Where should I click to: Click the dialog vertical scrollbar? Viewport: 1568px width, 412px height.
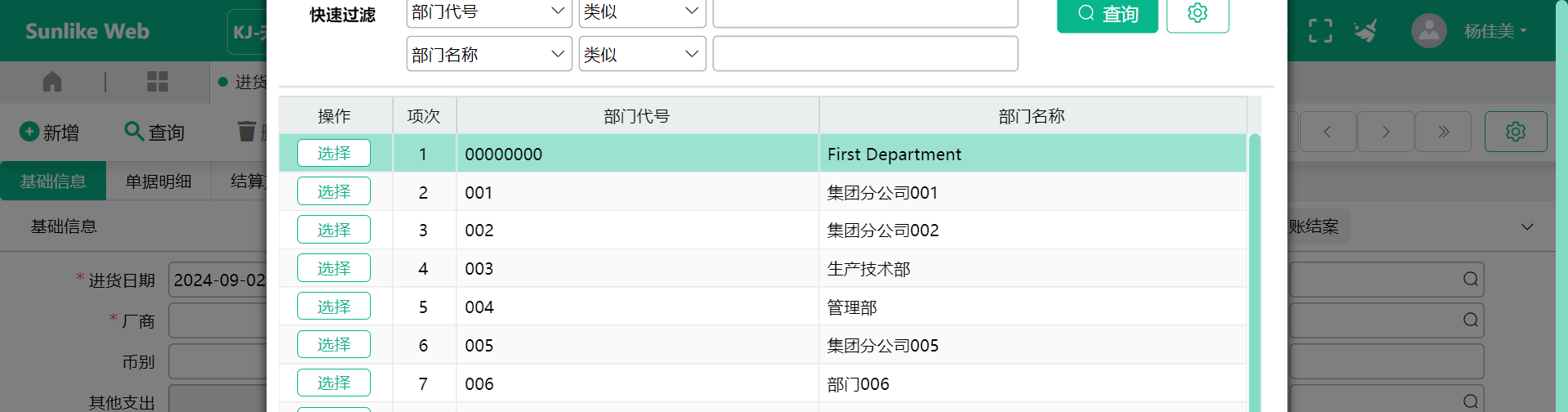pyautogui.click(x=1254, y=272)
